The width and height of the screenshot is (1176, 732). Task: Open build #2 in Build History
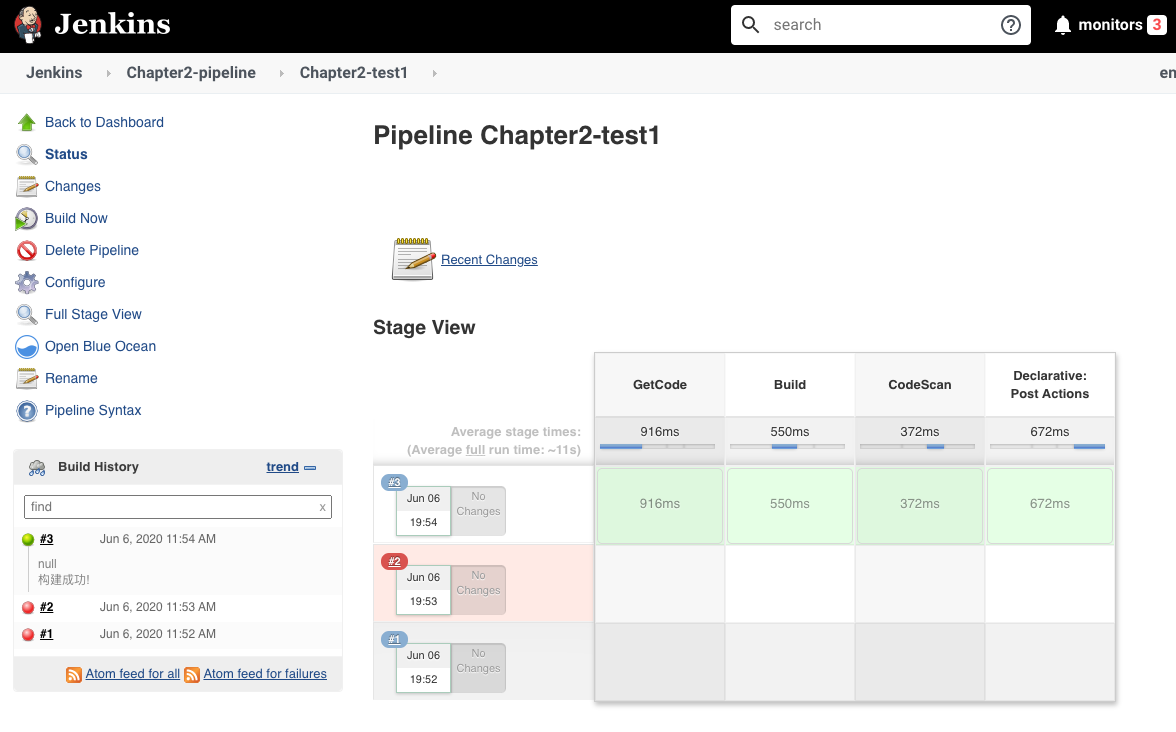coord(46,607)
